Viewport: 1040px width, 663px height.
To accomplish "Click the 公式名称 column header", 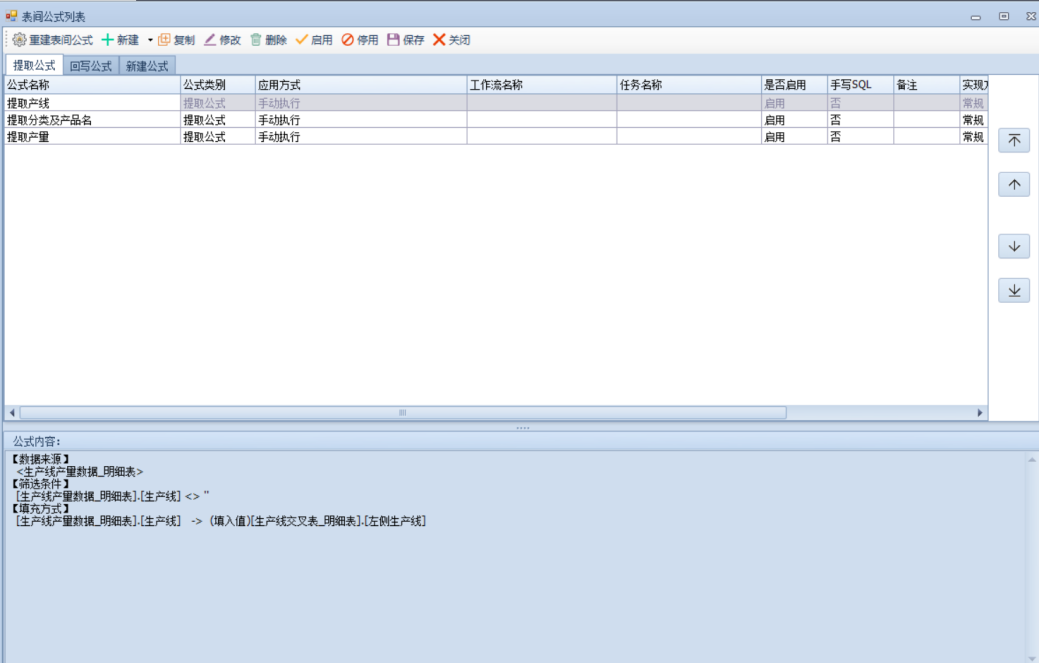I will (x=90, y=85).
